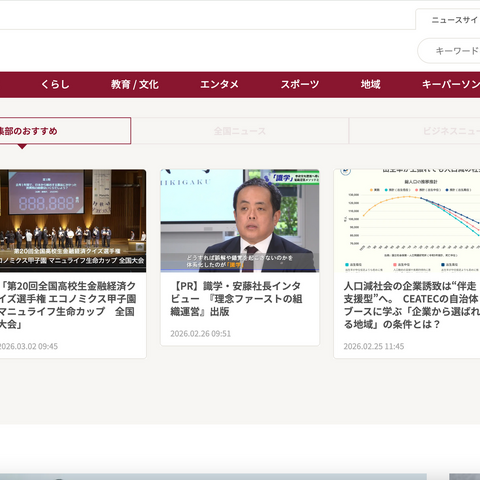The width and height of the screenshot is (480, 480).
Task: Open the 識学 president interview thumbnail
Action: [x=240, y=221]
